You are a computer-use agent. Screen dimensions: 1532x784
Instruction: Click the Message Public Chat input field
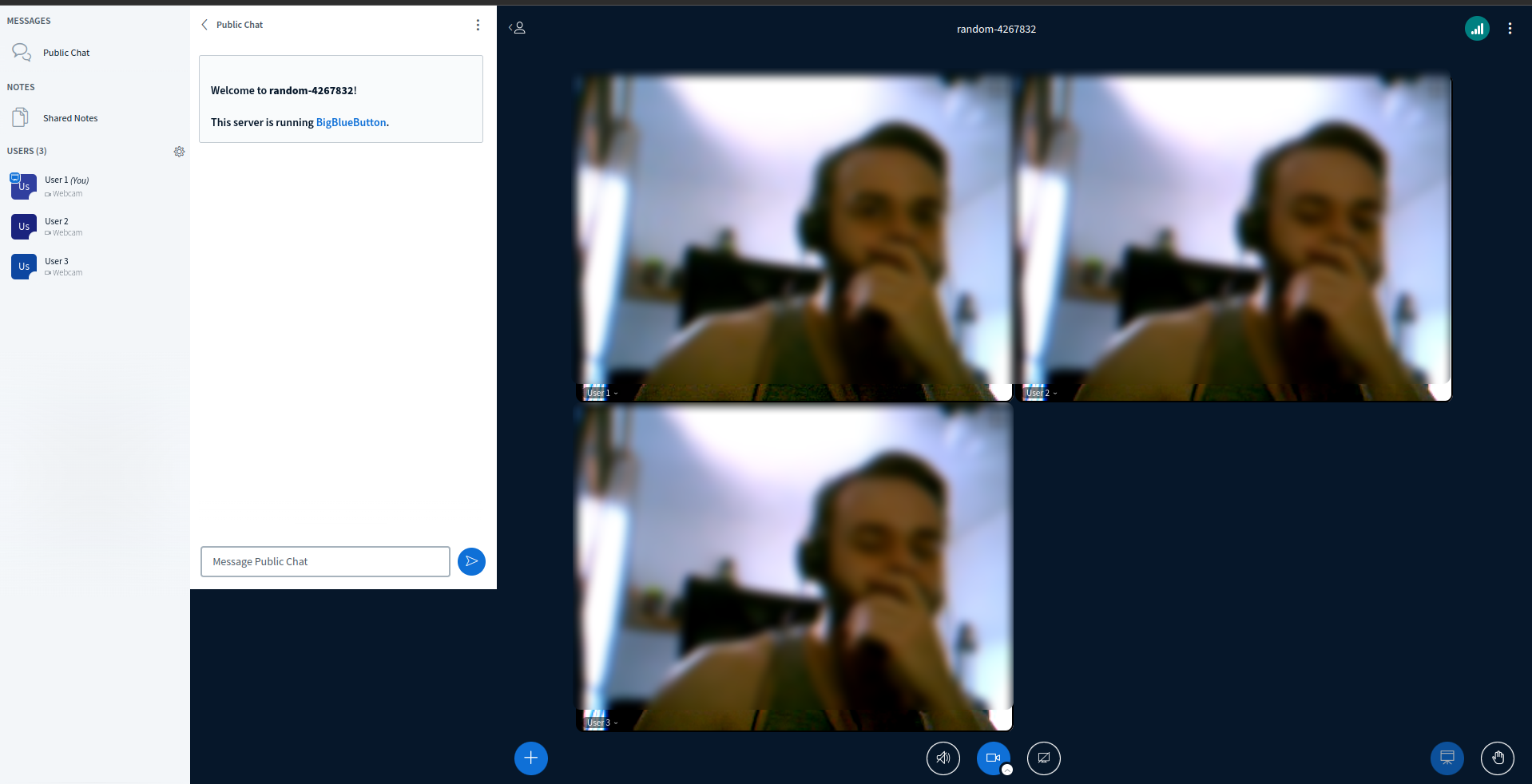(324, 561)
